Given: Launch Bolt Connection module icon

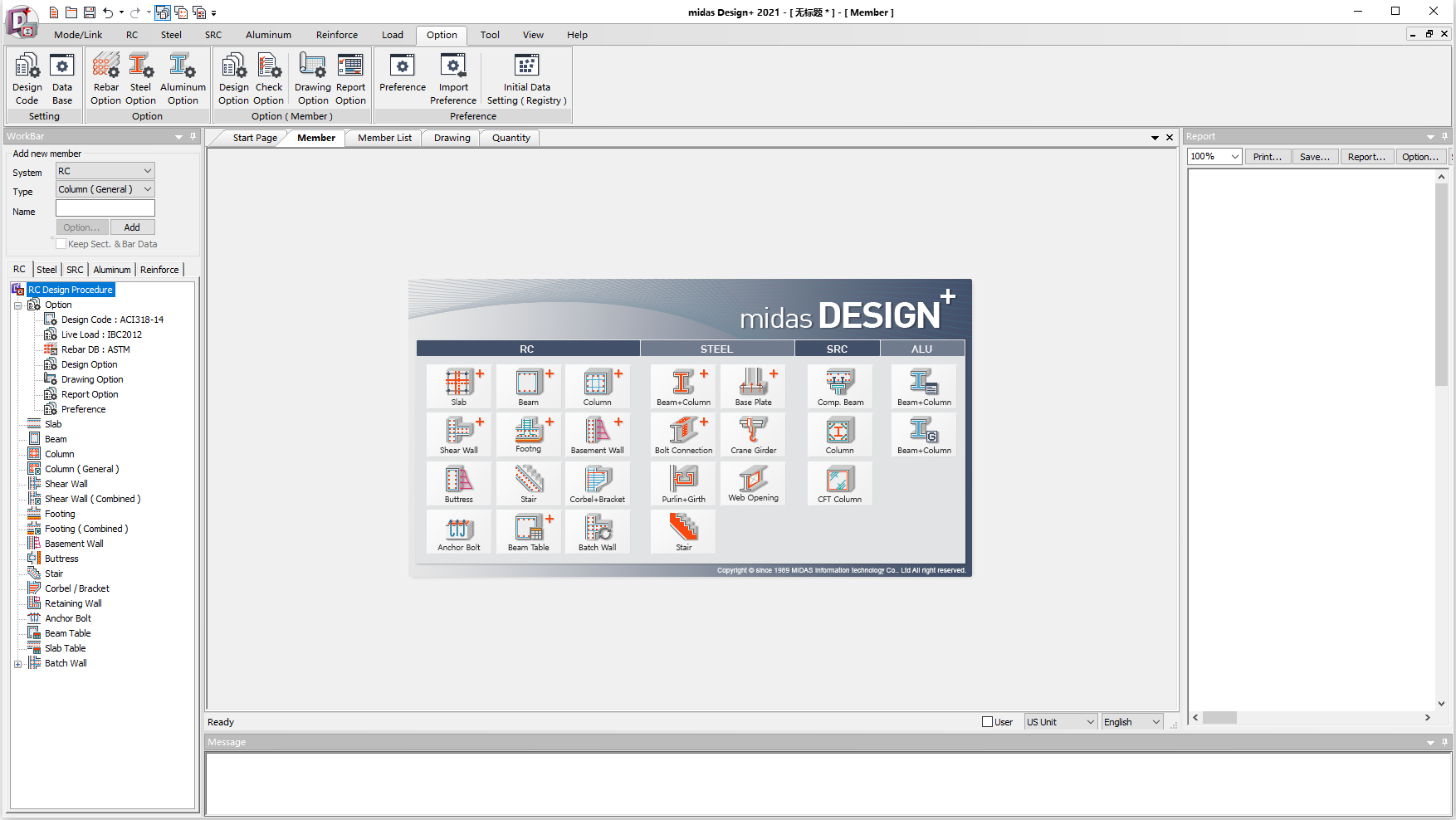Looking at the screenshot, I should (684, 435).
